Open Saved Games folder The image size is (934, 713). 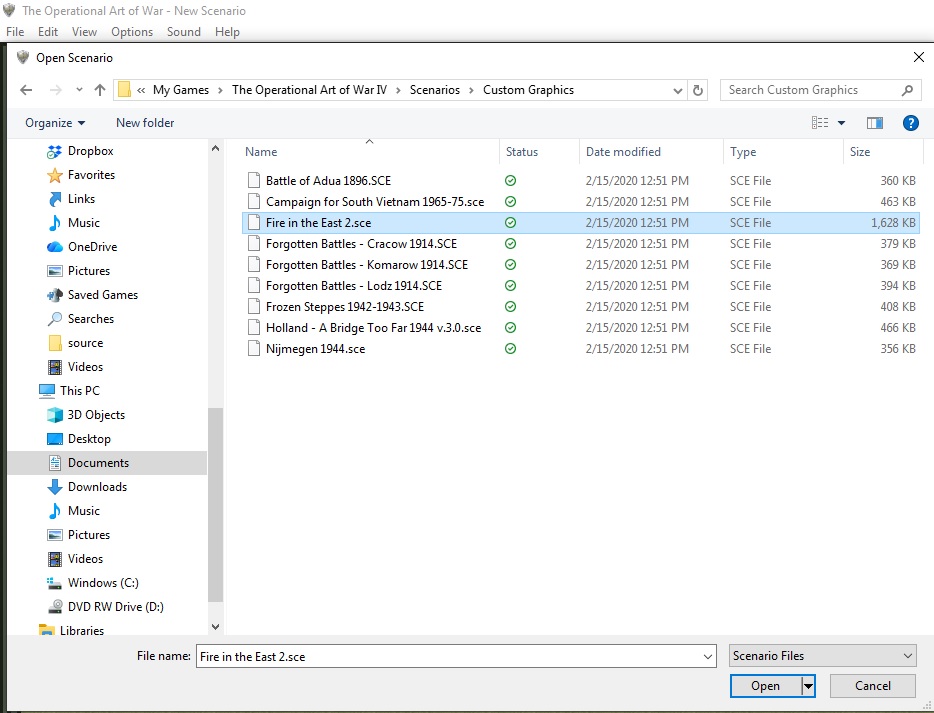102,294
